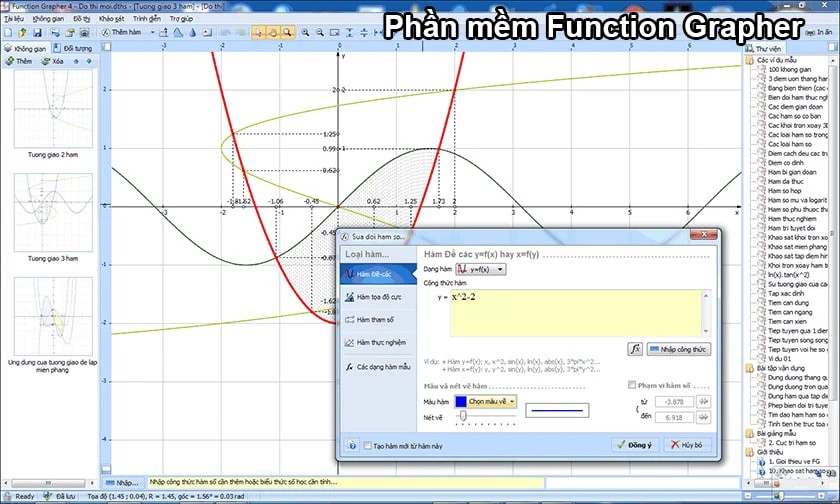Open library item Cac ham so co ban
The image size is (840, 504).
[794, 116]
